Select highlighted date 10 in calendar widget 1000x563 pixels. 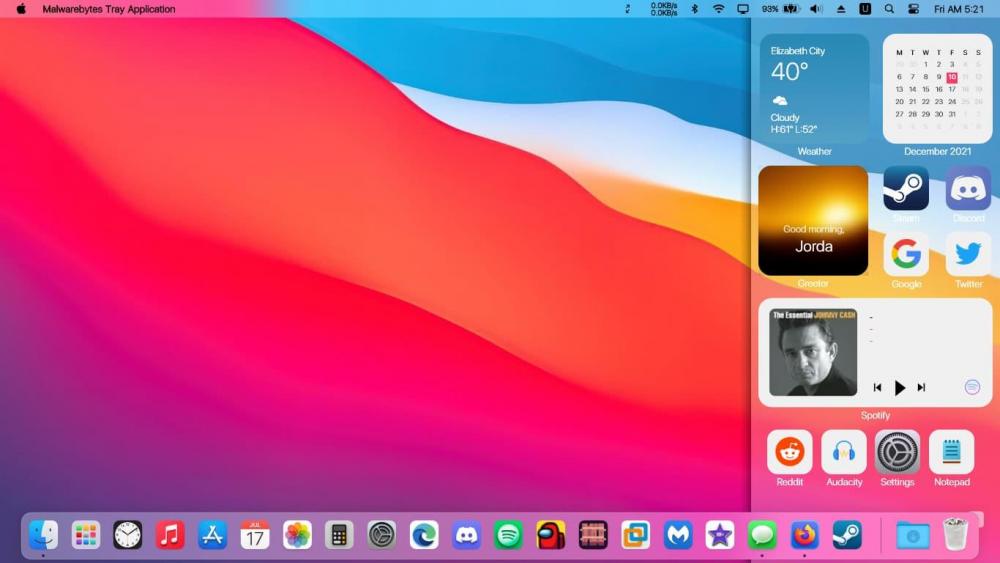coord(951,77)
